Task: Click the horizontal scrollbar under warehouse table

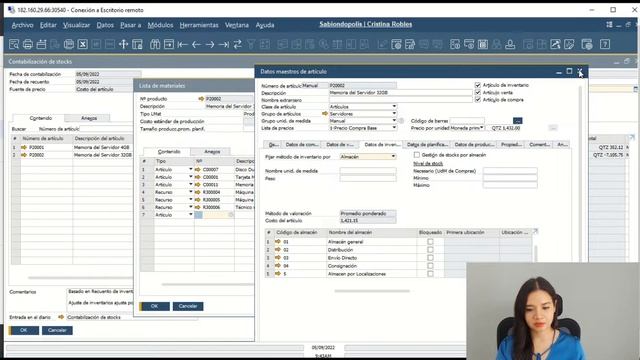Action: click(372, 291)
